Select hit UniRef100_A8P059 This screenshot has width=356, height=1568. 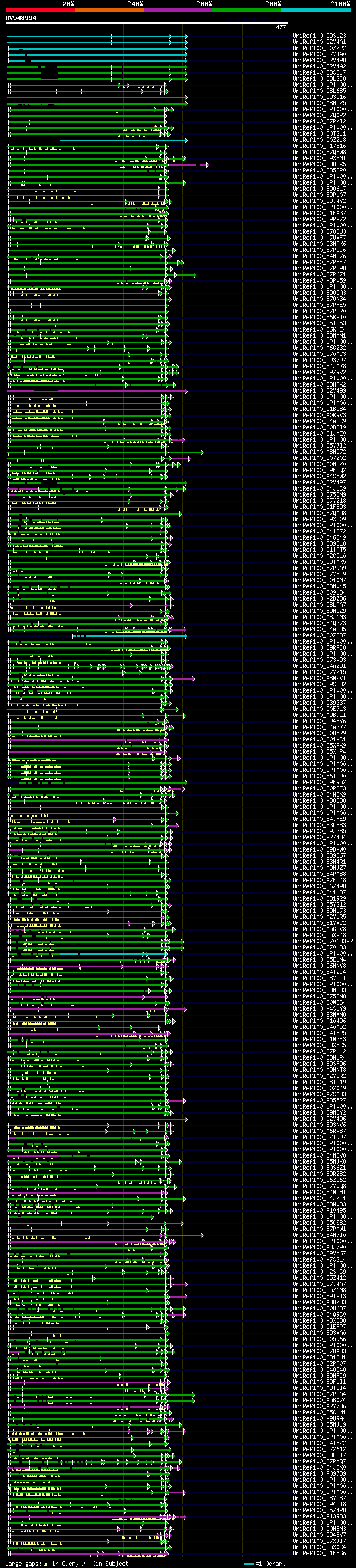(319, 280)
